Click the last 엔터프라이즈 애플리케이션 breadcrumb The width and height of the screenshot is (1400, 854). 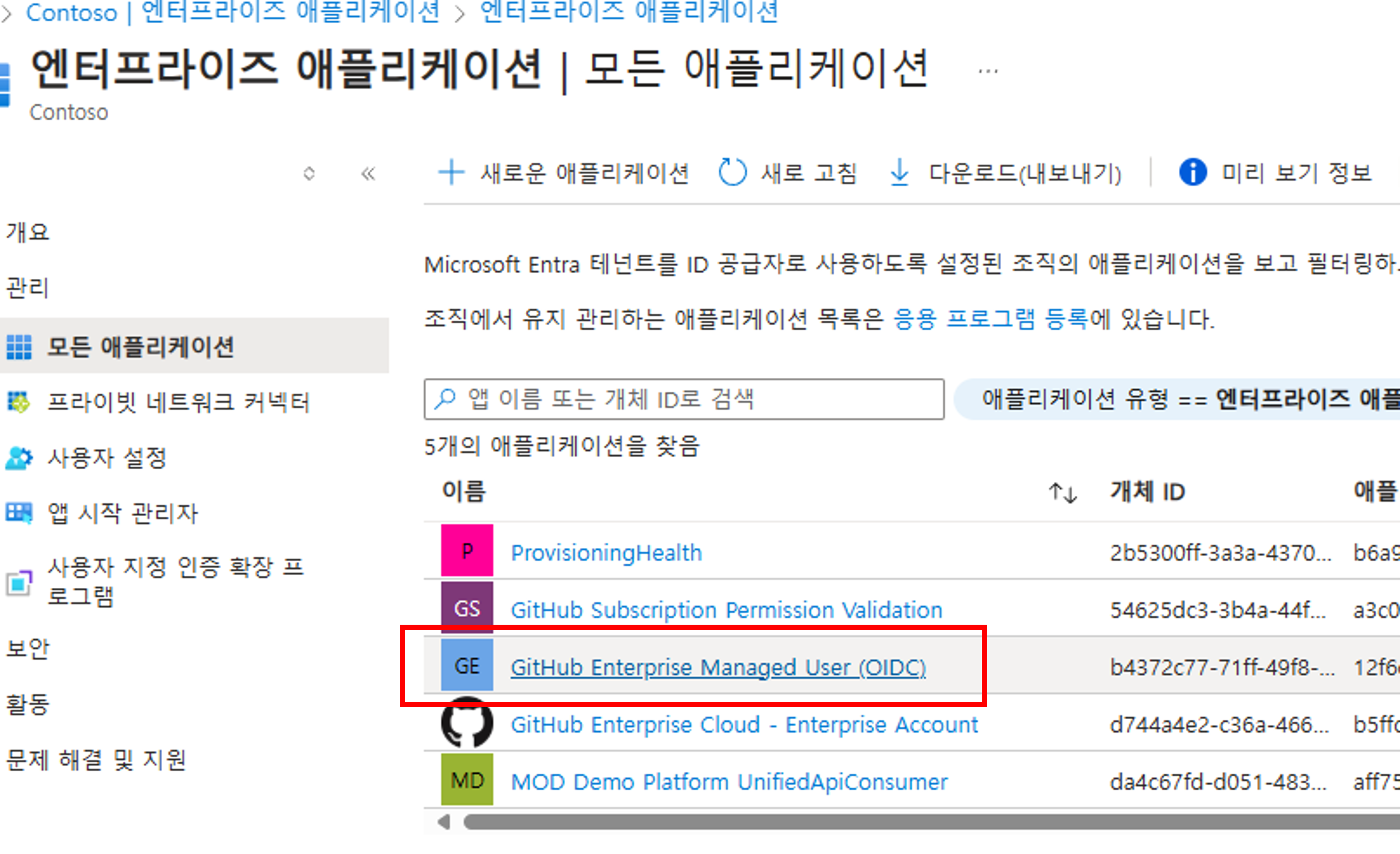click(x=629, y=12)
